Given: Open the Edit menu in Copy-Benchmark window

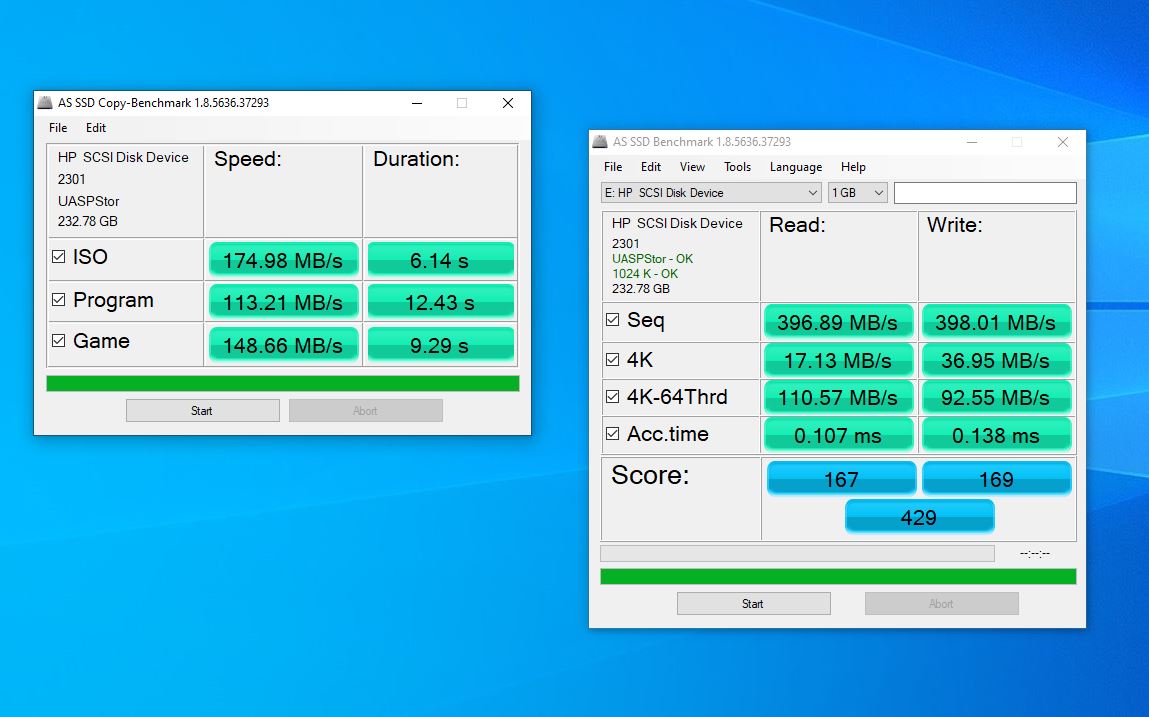Looking at the screenshot, I should [95, 128].
